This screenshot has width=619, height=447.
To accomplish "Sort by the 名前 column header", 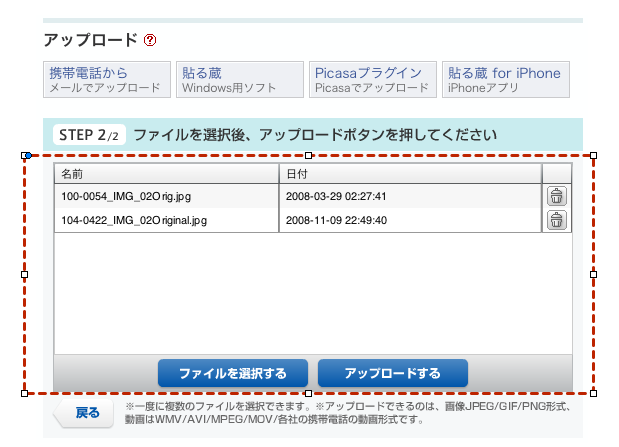I will coord(166,174).
